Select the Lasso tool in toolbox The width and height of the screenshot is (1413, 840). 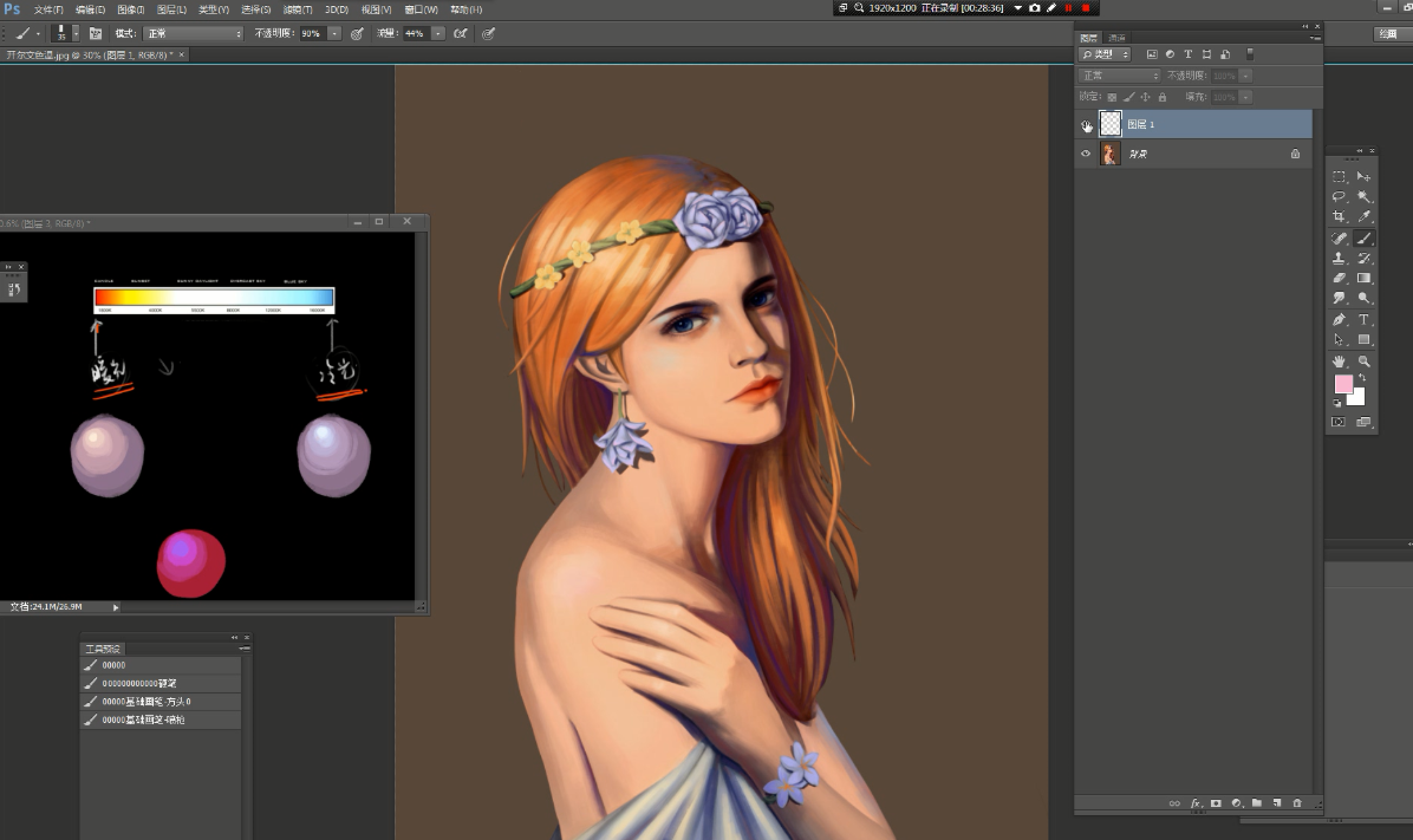[1339, 197]
